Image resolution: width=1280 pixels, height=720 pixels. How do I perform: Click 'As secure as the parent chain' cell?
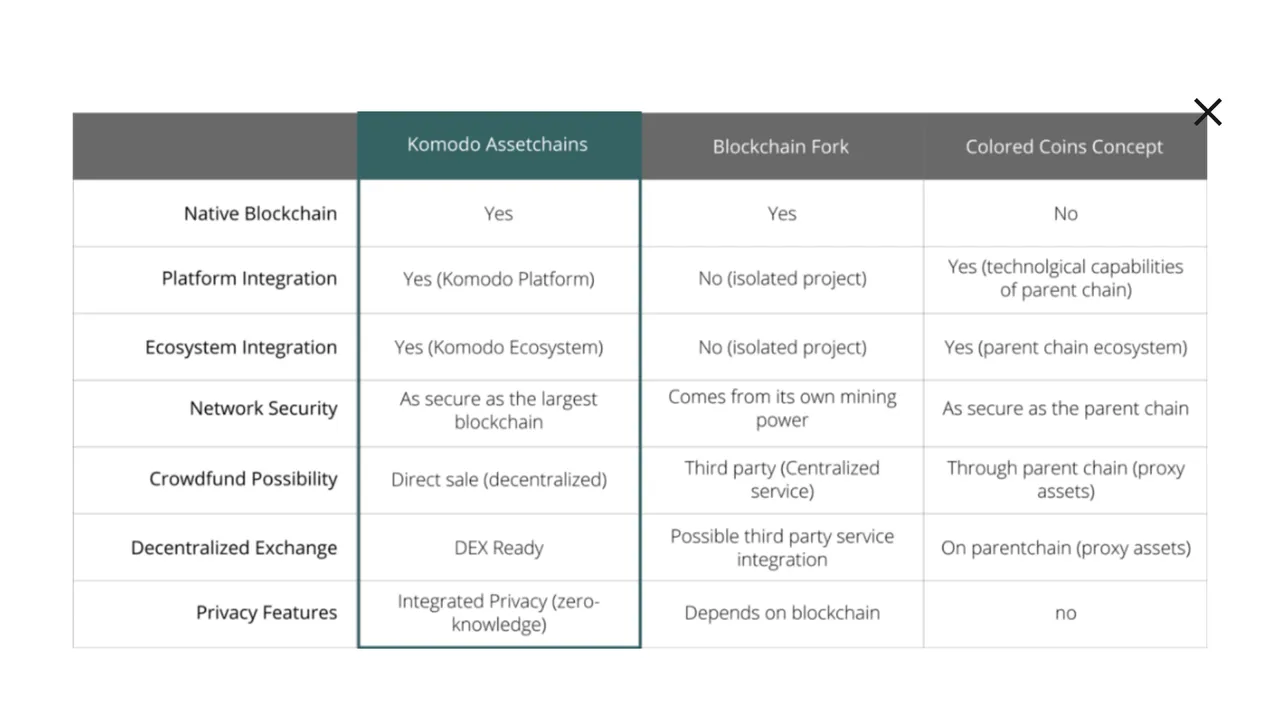point(1065,408)
